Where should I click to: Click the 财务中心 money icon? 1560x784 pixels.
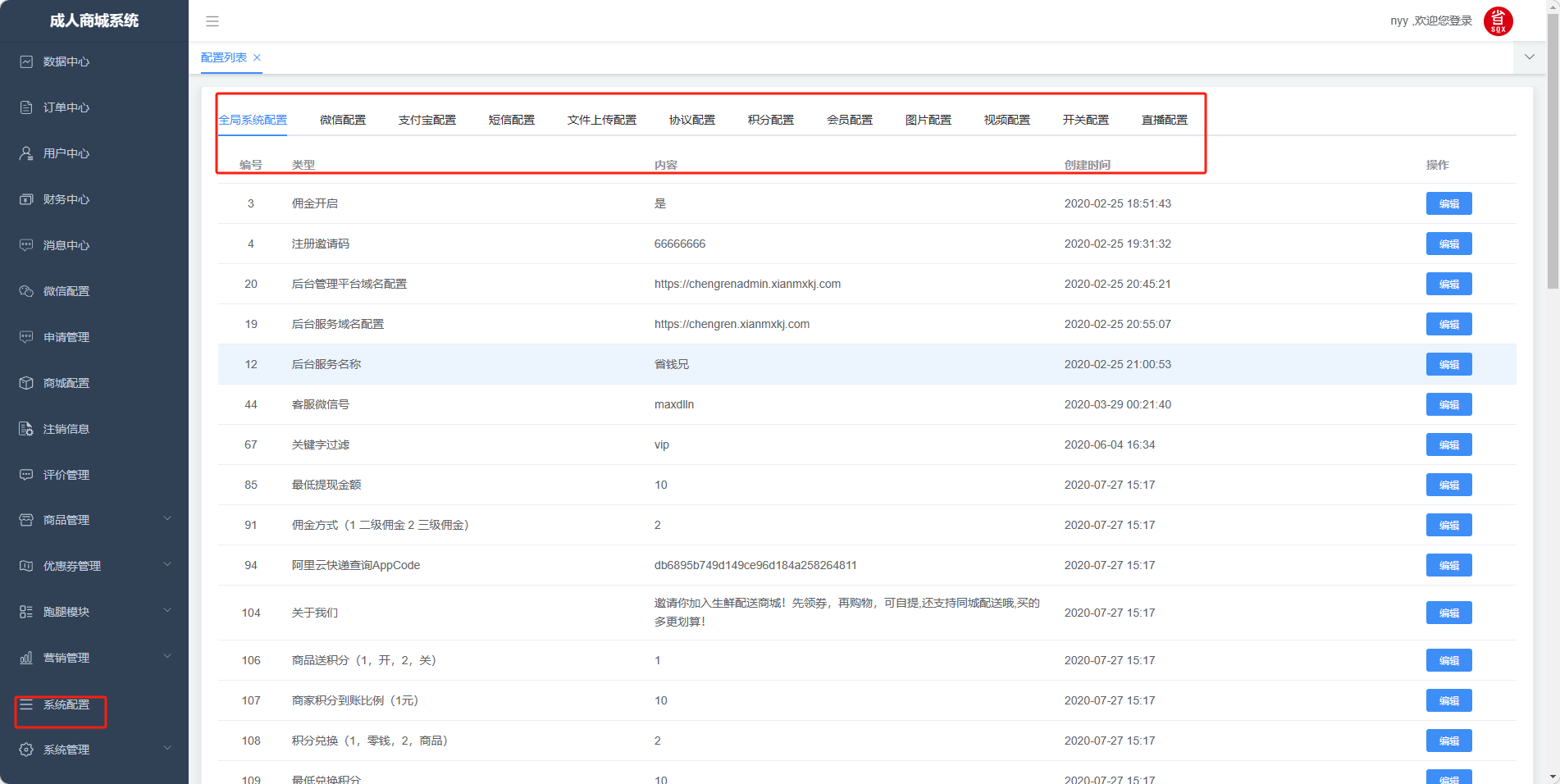(x=26, y=199)
